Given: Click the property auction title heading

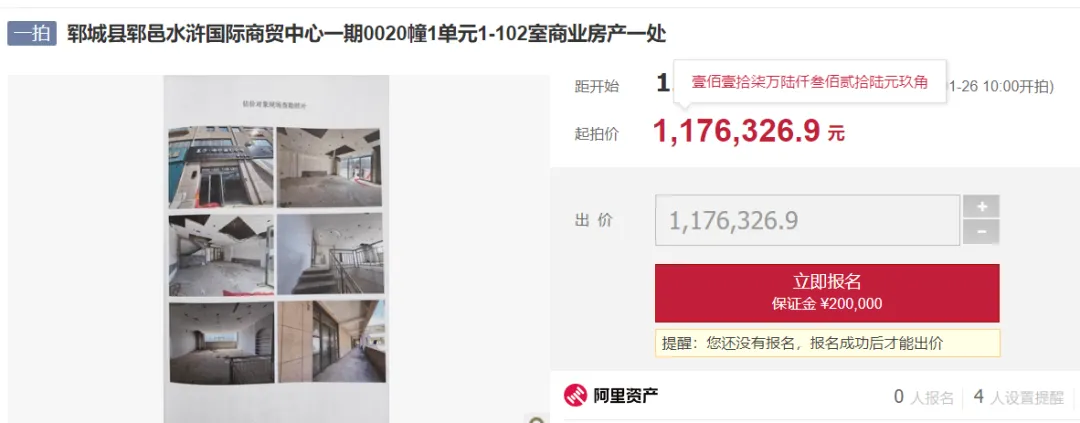Looking at the screenshot, I should pyautogui.click(x=366, y=34).
